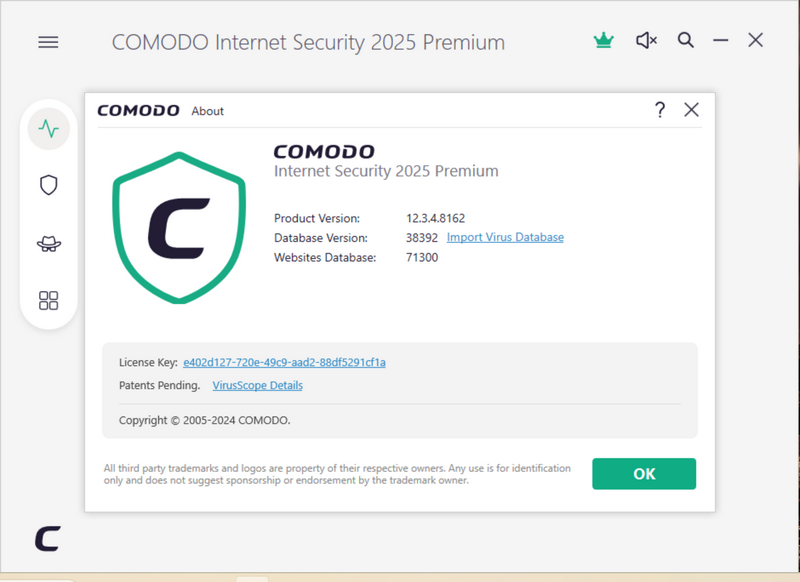800x582 pixels.
Task: Close the About dialog
Action: click(691, 110)
